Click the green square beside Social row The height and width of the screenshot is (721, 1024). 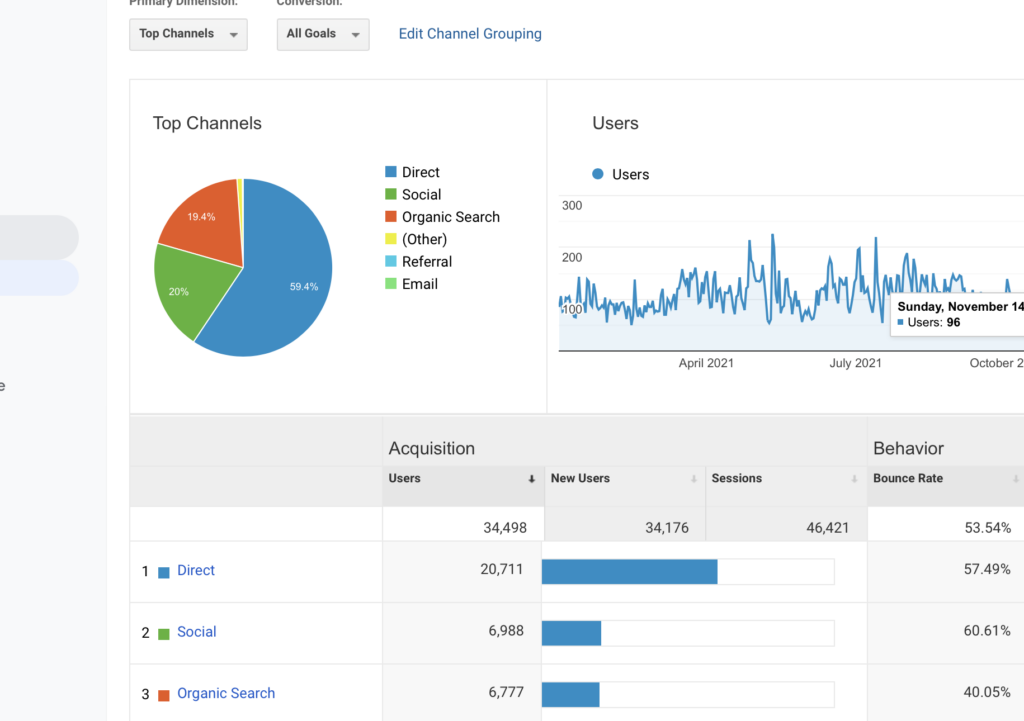point(164,633)
